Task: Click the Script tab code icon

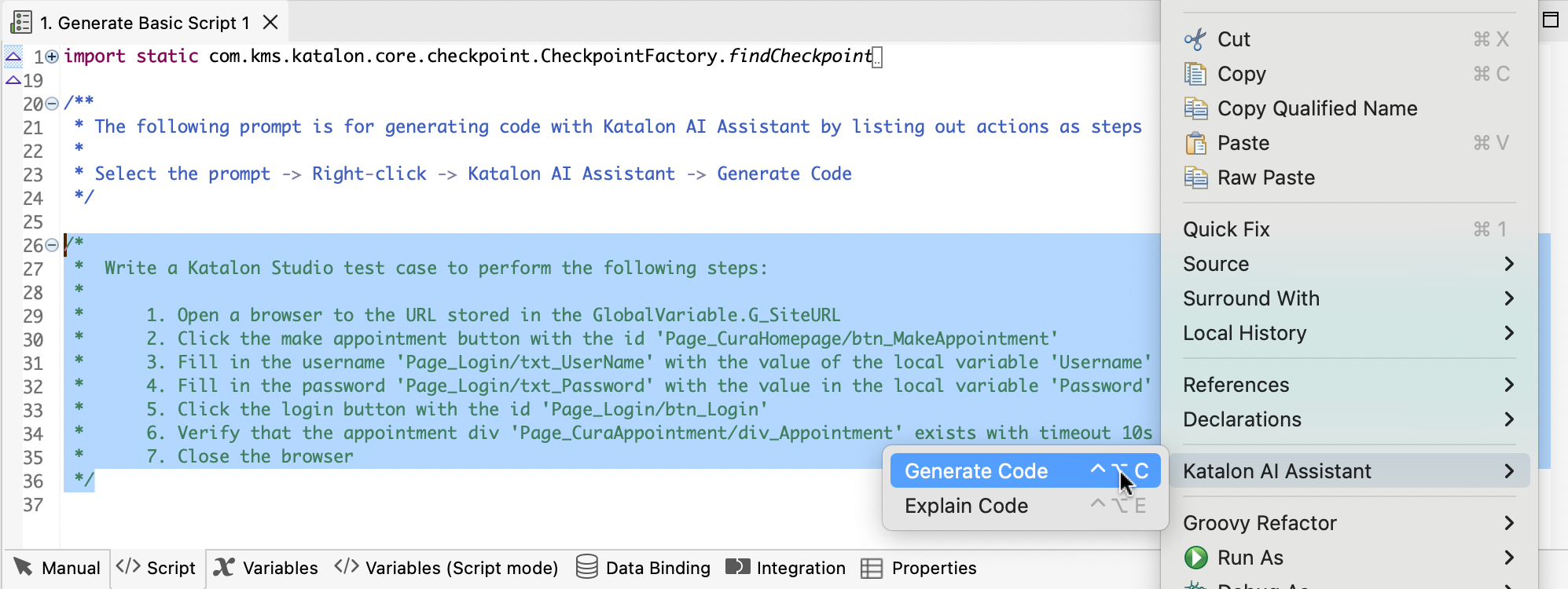Action: coord(128,566)
